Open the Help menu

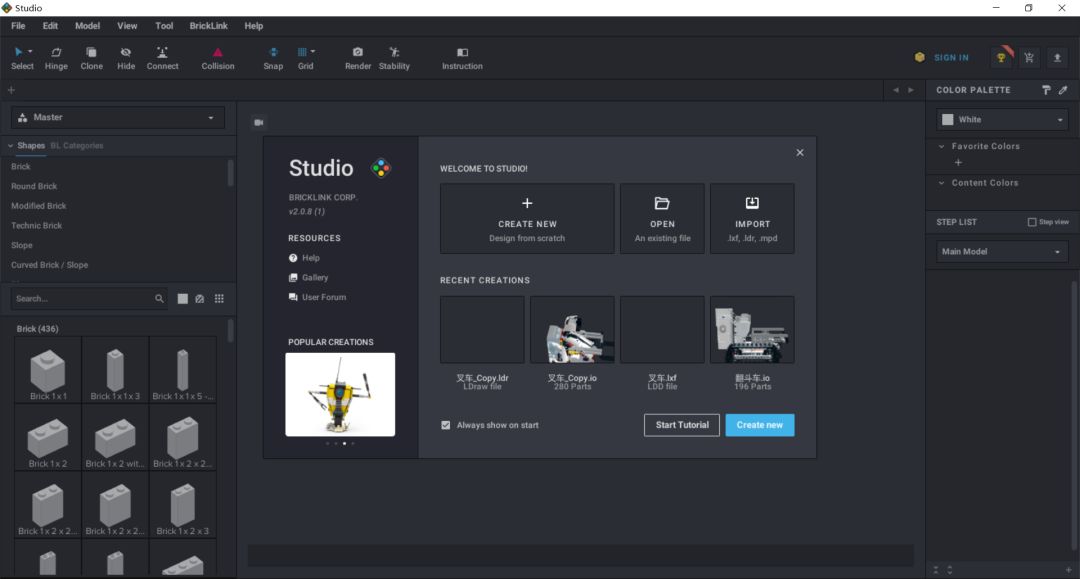[x=253, y=26]
